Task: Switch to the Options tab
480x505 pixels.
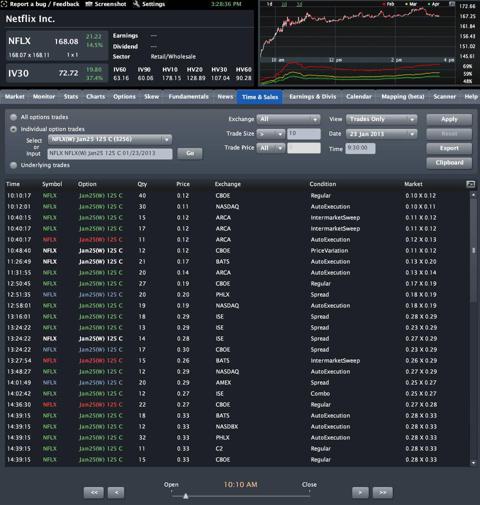Action: (x=124, y=97)
